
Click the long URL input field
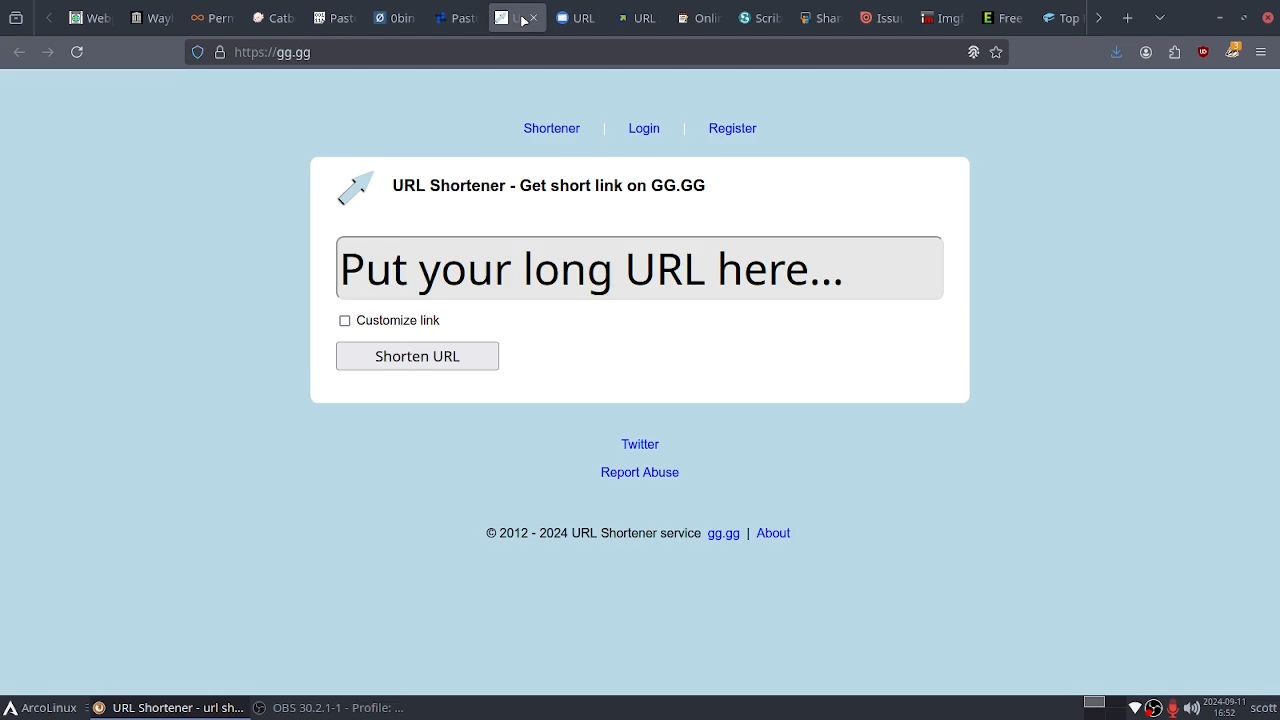pyautogui.click(x=639, y=268)
